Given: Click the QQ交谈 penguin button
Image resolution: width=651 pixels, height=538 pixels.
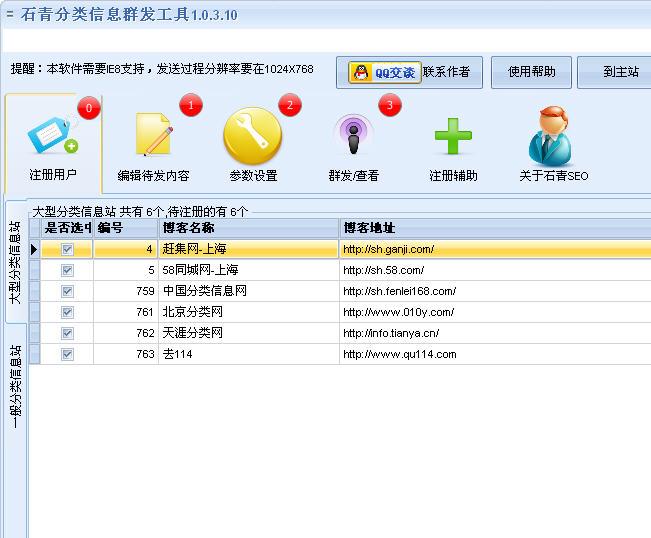Looking at the screenshot, I should click(385, 73).
